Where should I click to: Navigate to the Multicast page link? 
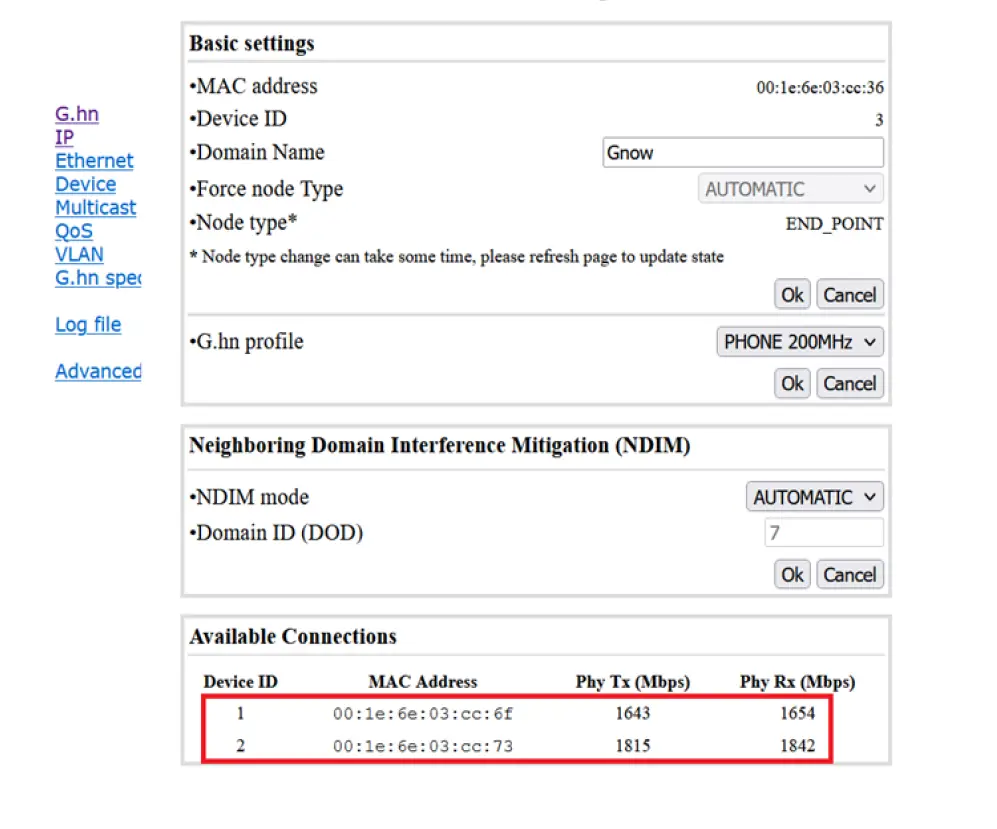click(95, 208)
